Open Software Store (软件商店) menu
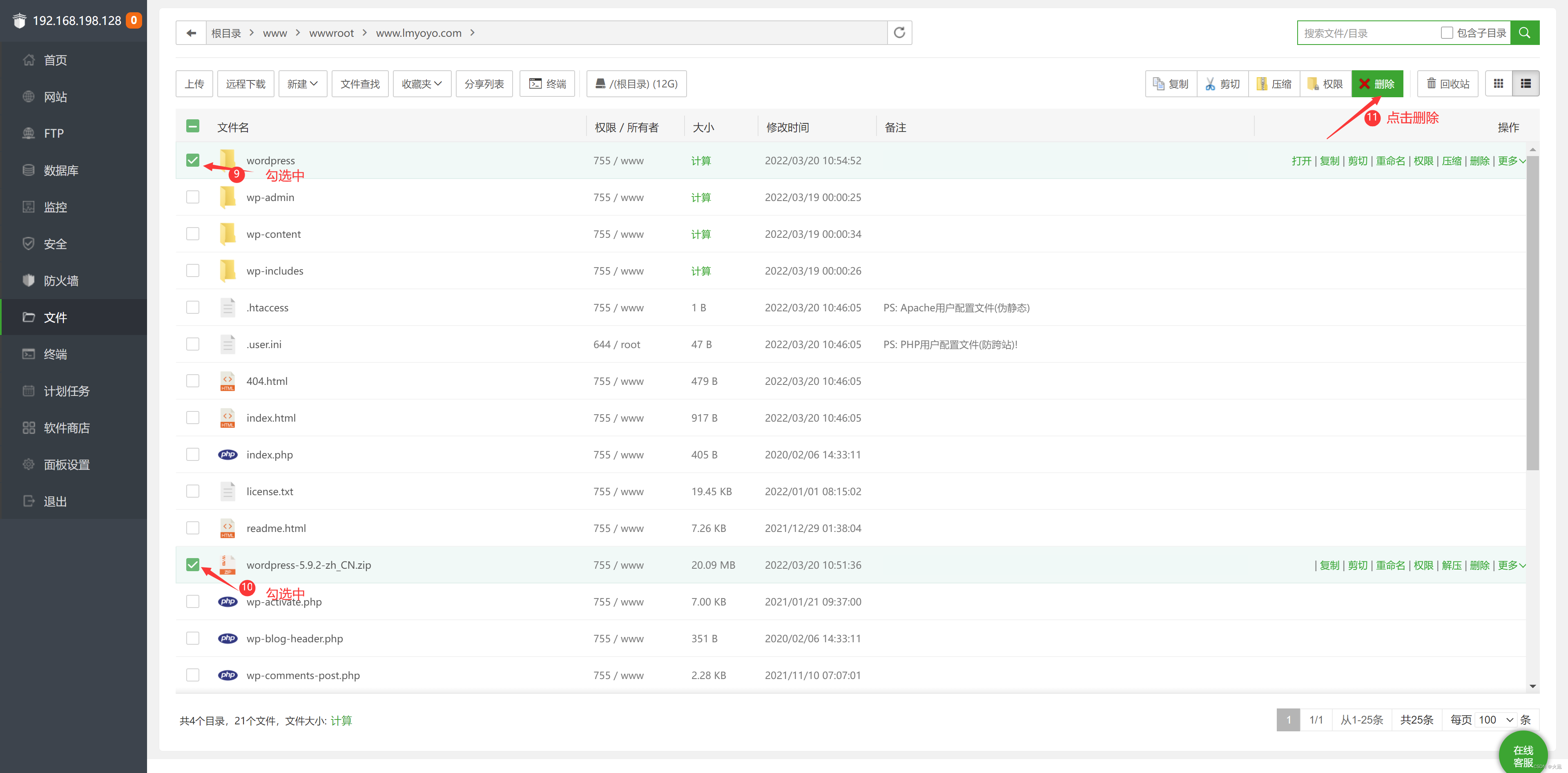Image resolution: width=1568 pixels, height=773 pixels. [x=73, y=428]
